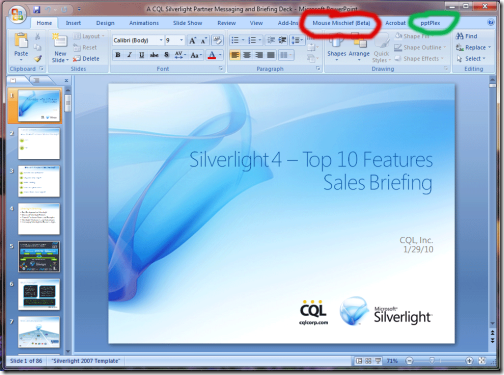Open the pptPlex tab
The height and width of the screenshot is (375, 504).
430,23
